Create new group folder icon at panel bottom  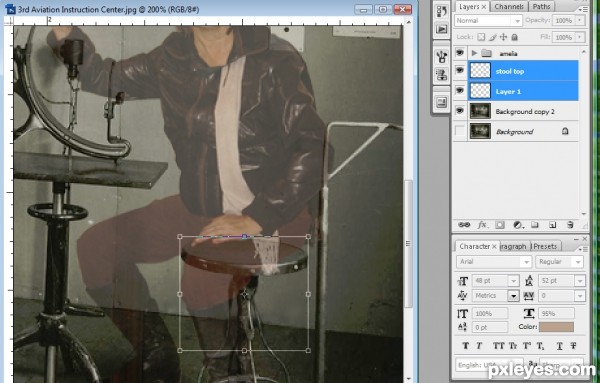(x=535, y=225)
